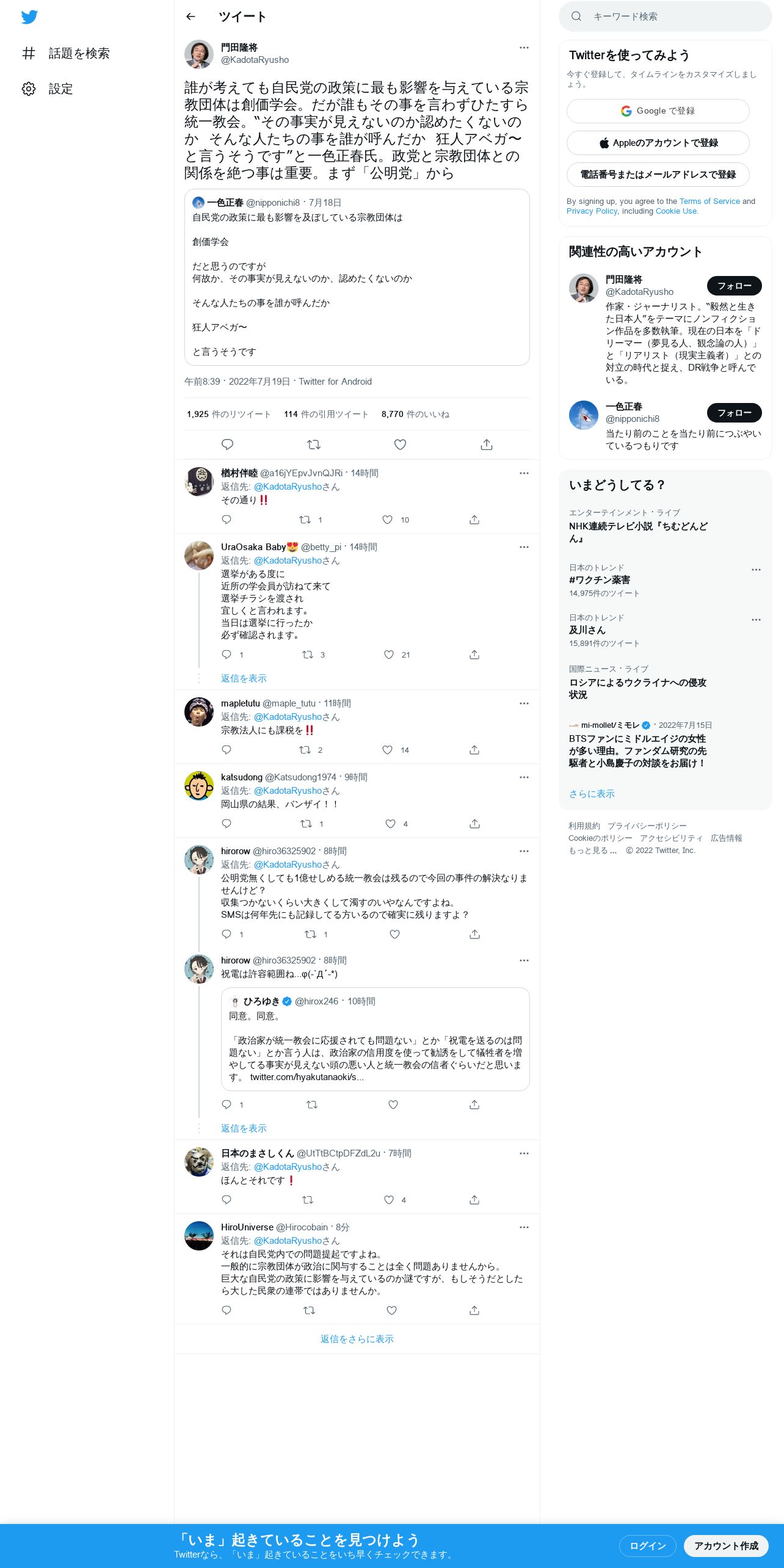Screen dimensions: 784x1568
Task: Expand trends with さらに表示
Action: click(x=592, y=794)
